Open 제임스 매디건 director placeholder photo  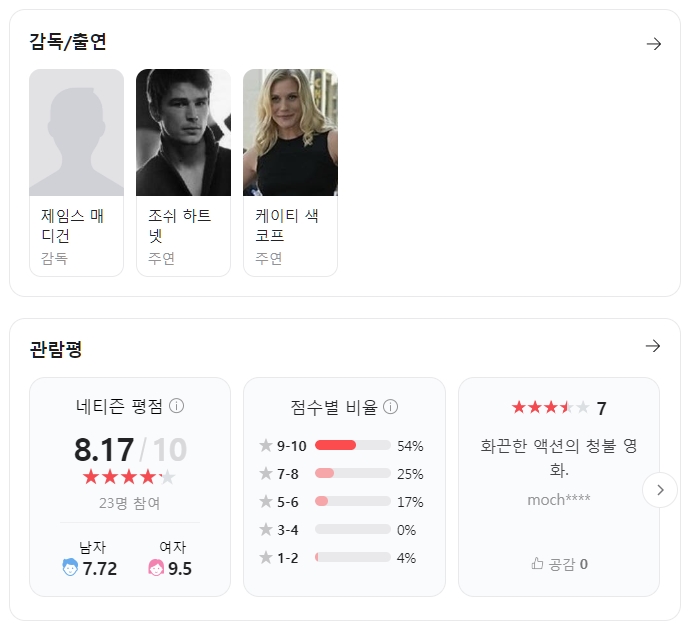tap(76, 132)
